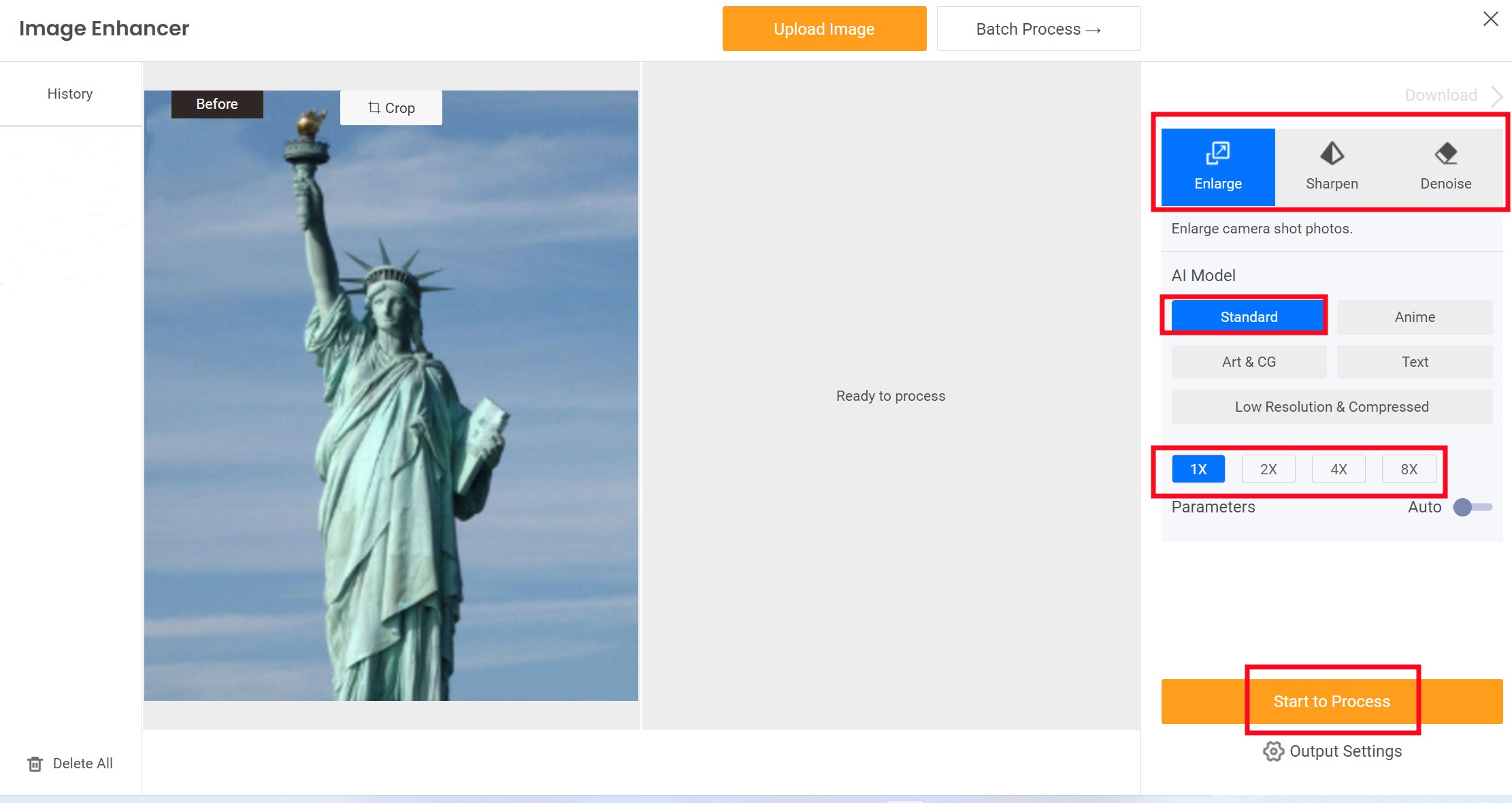Choose the Anime AI model

click(x=1415, y=317)
